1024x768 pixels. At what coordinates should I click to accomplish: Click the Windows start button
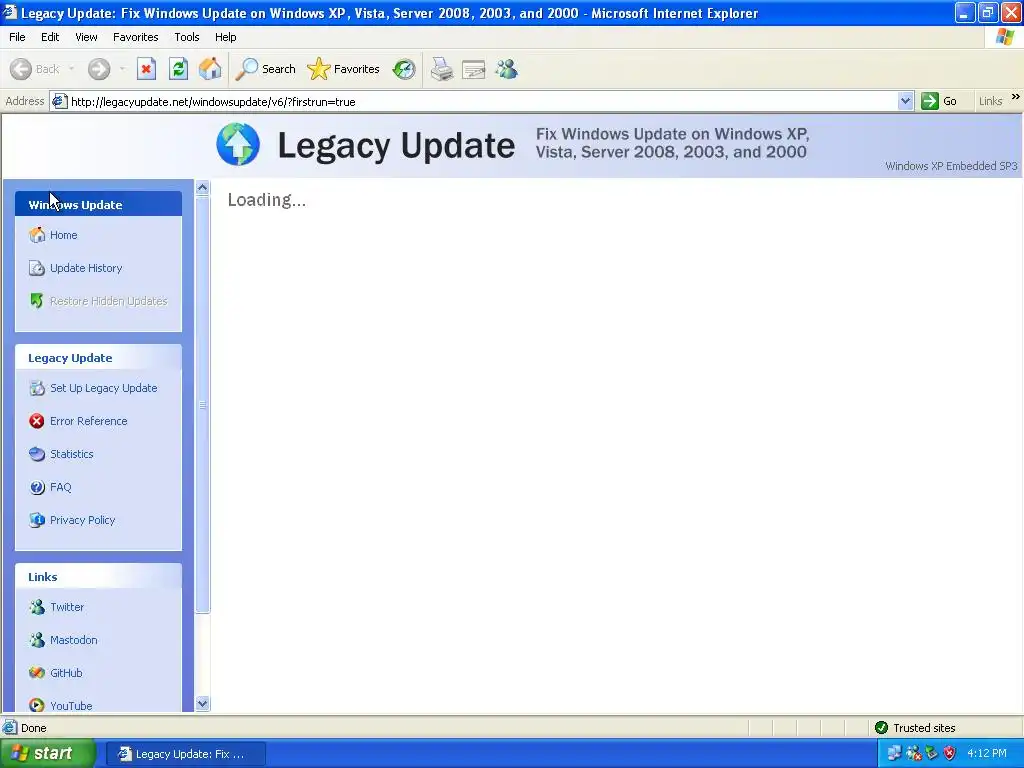tap(47, 754)
